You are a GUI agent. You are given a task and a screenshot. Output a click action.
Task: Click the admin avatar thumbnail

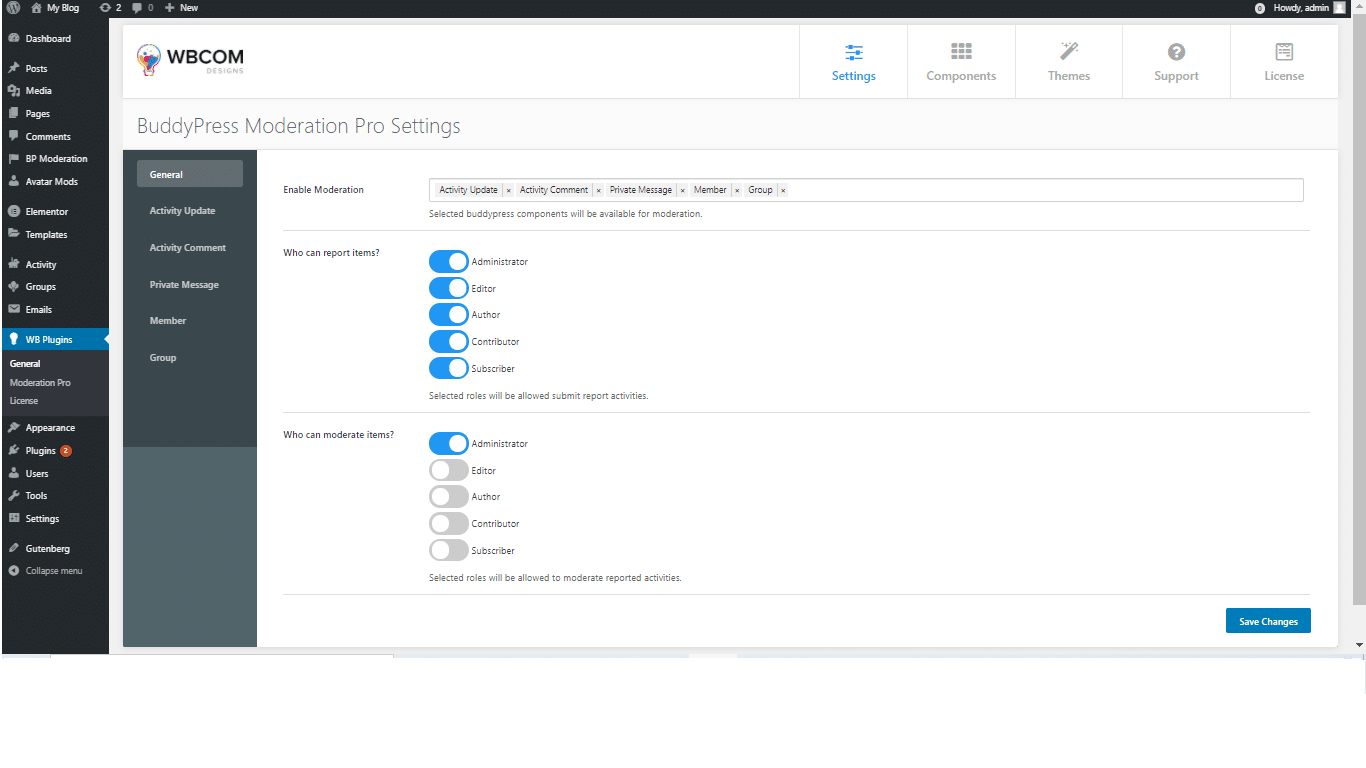click(x=1340, y=7)
